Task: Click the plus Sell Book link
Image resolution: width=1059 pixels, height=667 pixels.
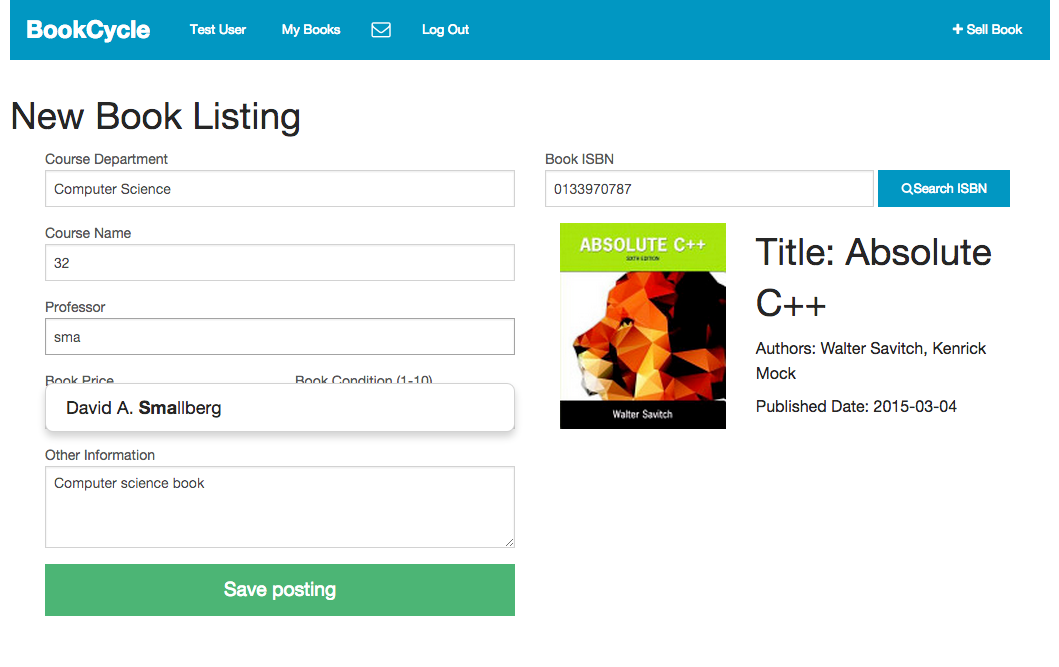Action: pos(987,30)
